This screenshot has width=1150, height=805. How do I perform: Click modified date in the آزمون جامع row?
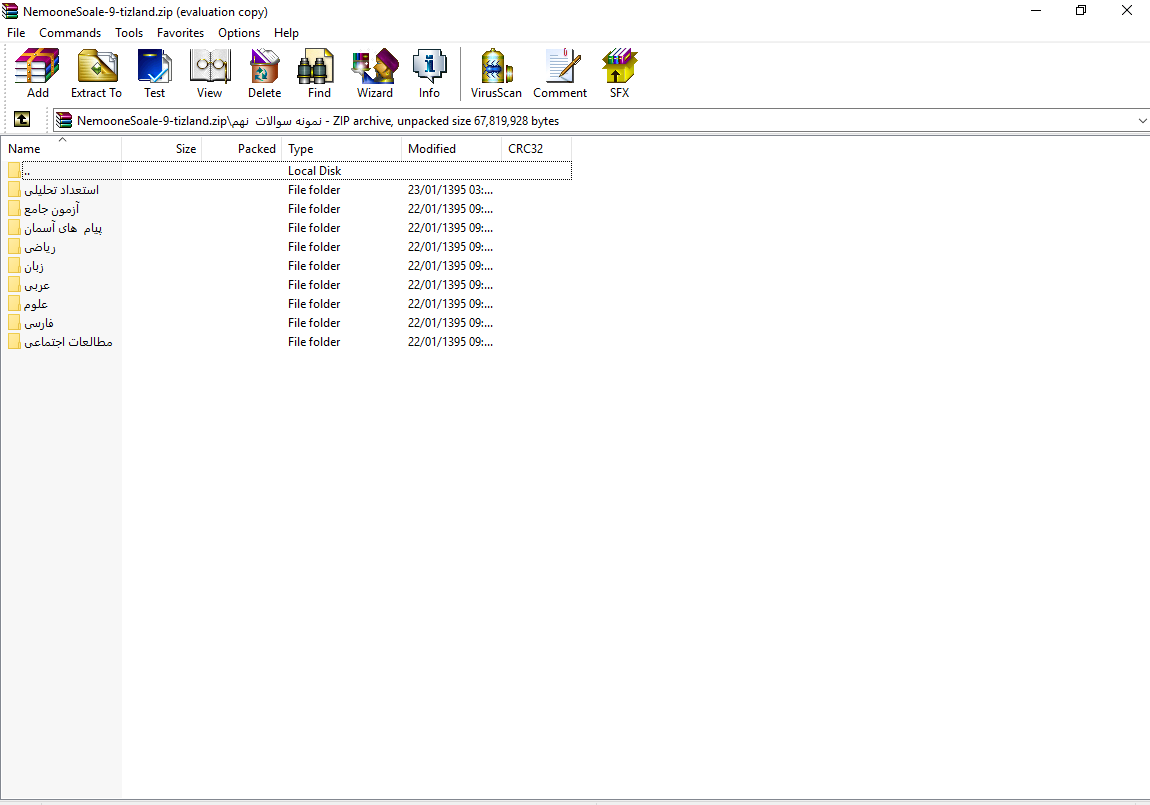(x=450, y=209)
